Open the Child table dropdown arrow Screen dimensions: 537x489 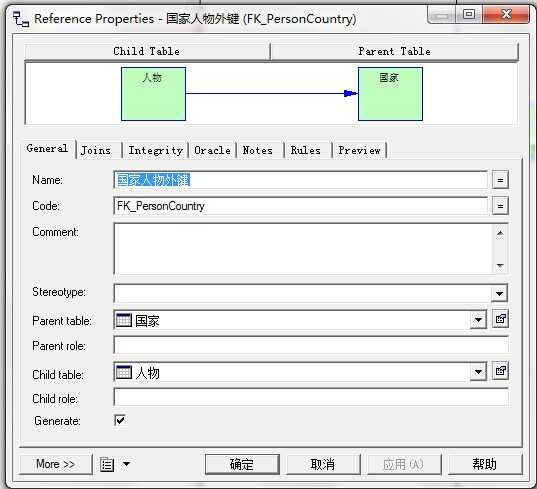[x=478, y=372]
